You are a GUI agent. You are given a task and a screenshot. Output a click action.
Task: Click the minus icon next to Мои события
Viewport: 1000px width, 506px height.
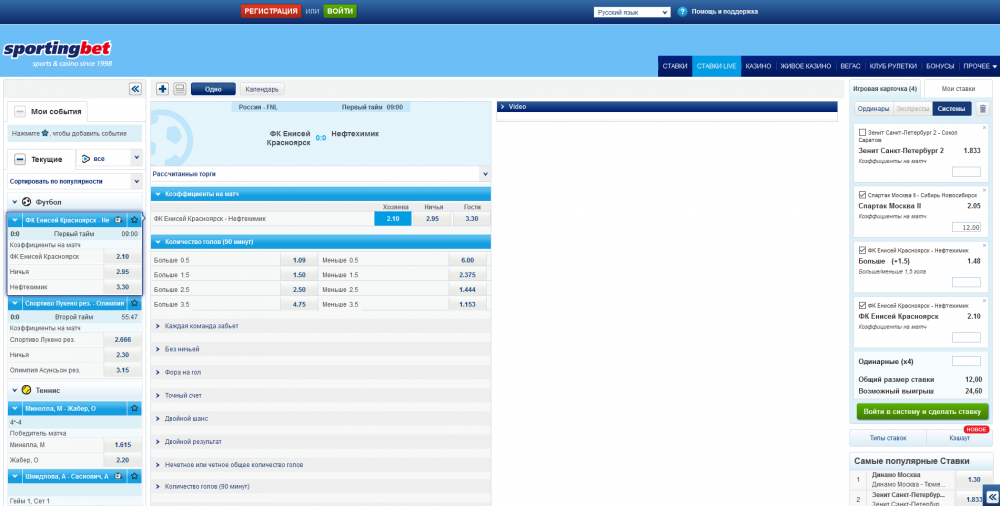(x=20, y=112)
